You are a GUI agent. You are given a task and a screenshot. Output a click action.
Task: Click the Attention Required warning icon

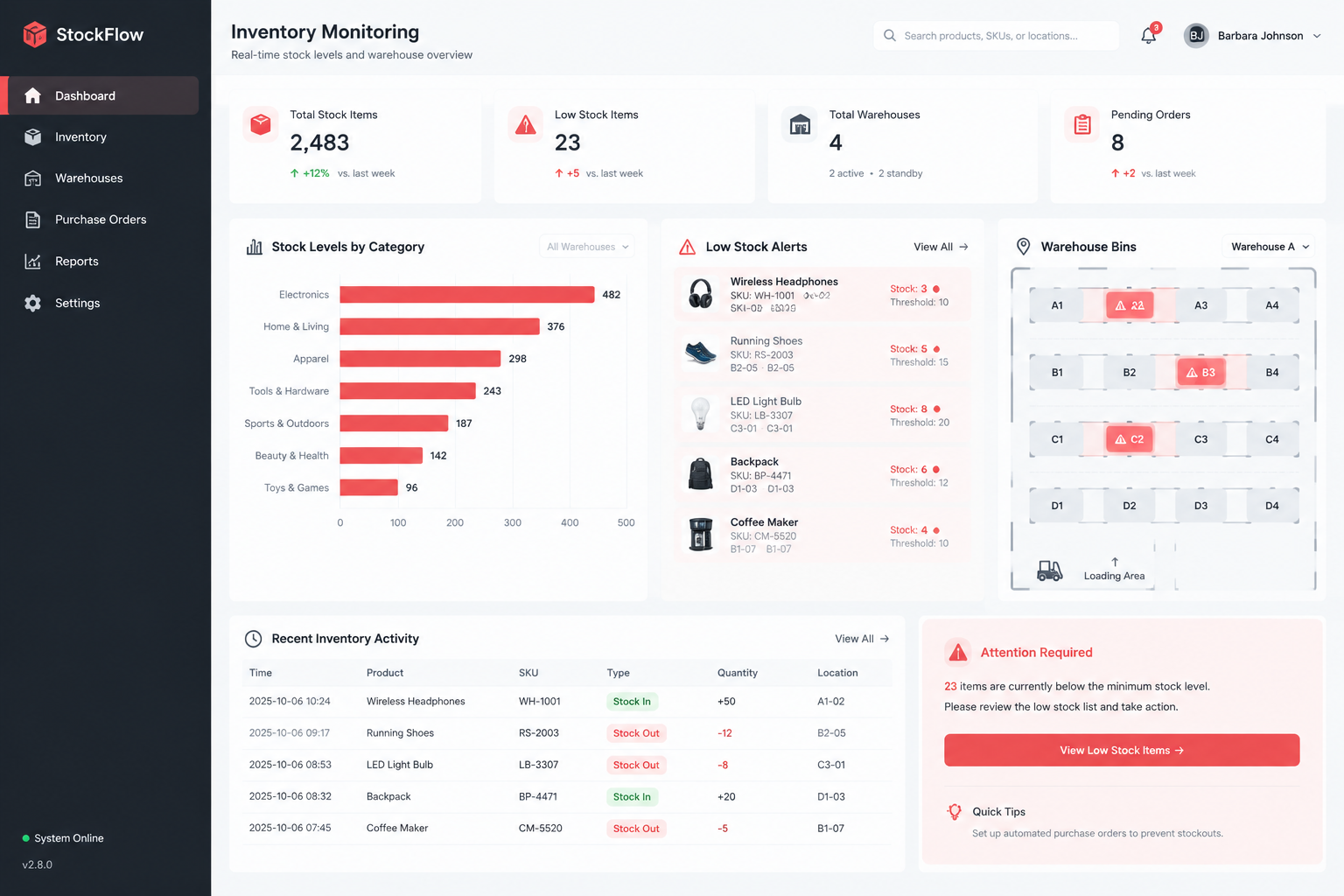tap(958, 652)
